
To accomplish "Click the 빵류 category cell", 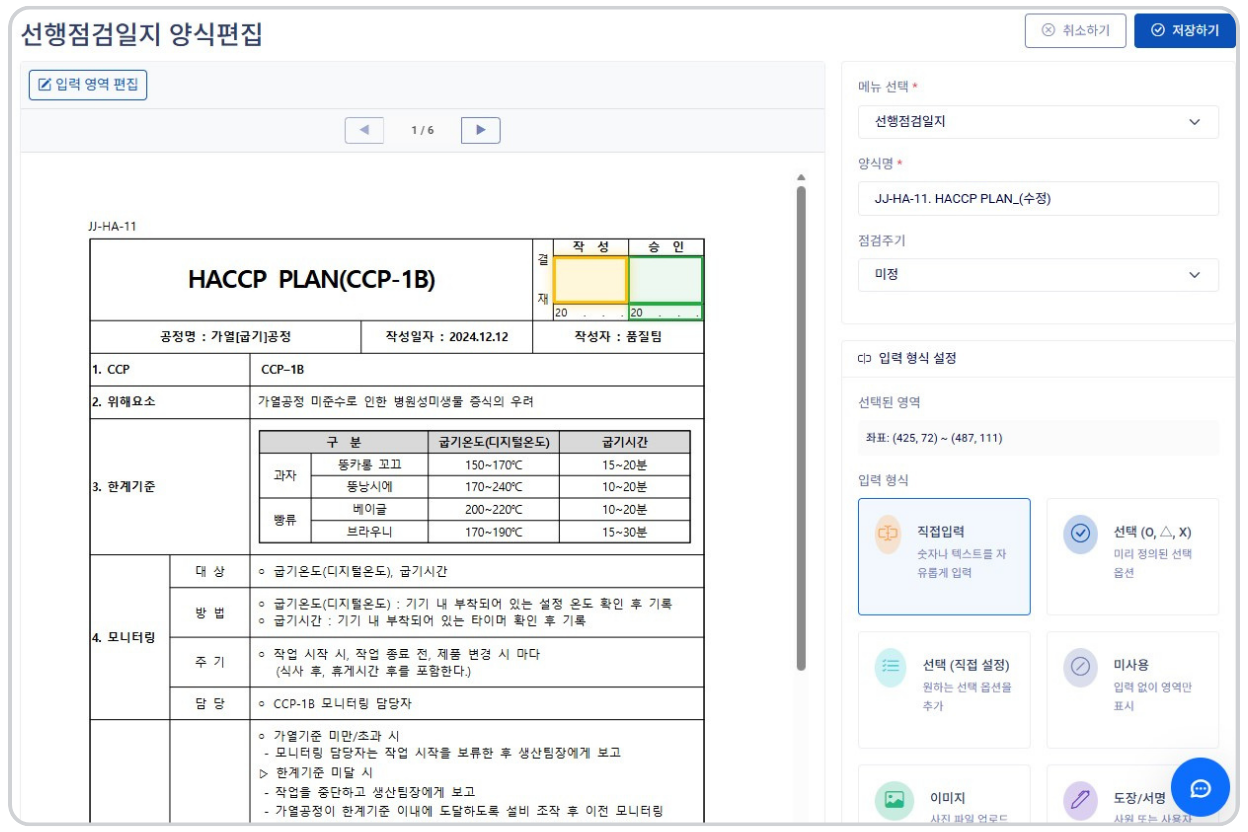I will 286,521.
